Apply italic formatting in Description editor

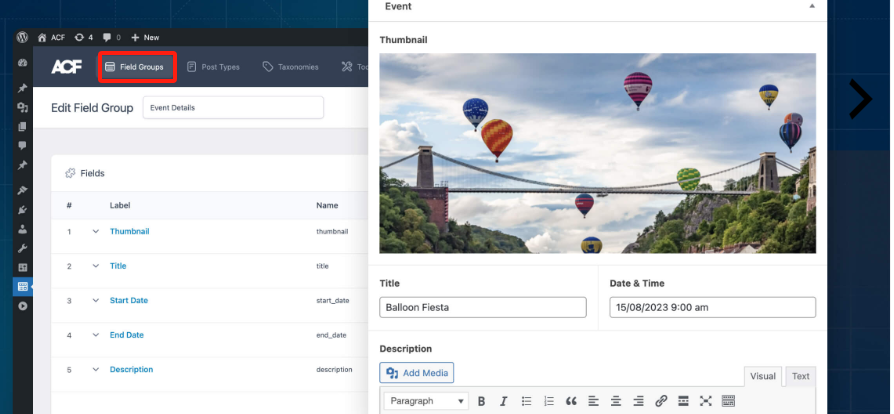[502, 401]
